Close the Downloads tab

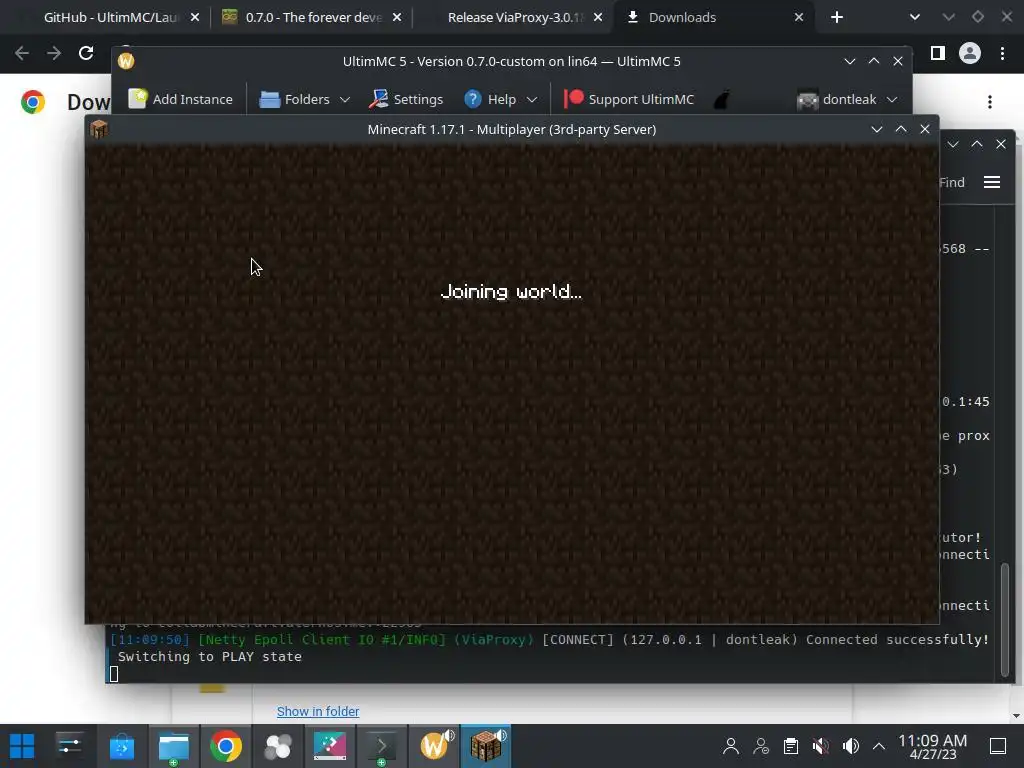[x=799, y=18]
